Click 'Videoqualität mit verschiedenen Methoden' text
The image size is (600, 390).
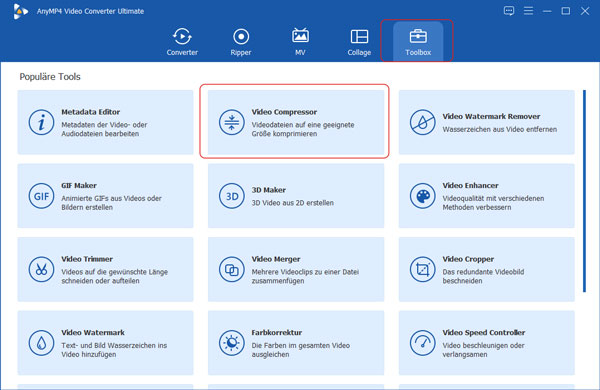493,203
